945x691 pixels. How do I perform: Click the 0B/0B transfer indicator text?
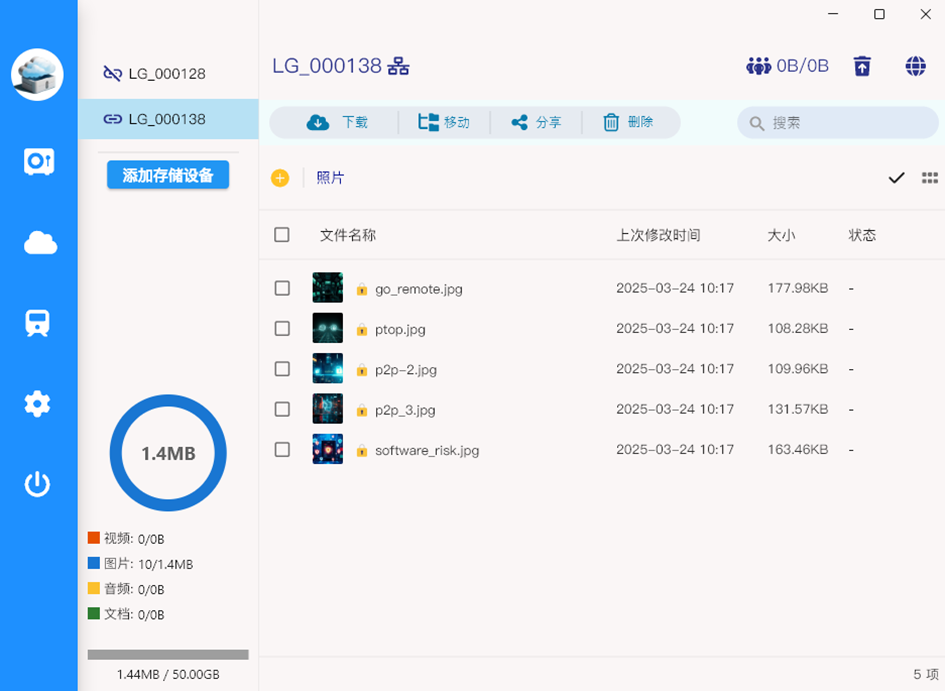point(803,66)
